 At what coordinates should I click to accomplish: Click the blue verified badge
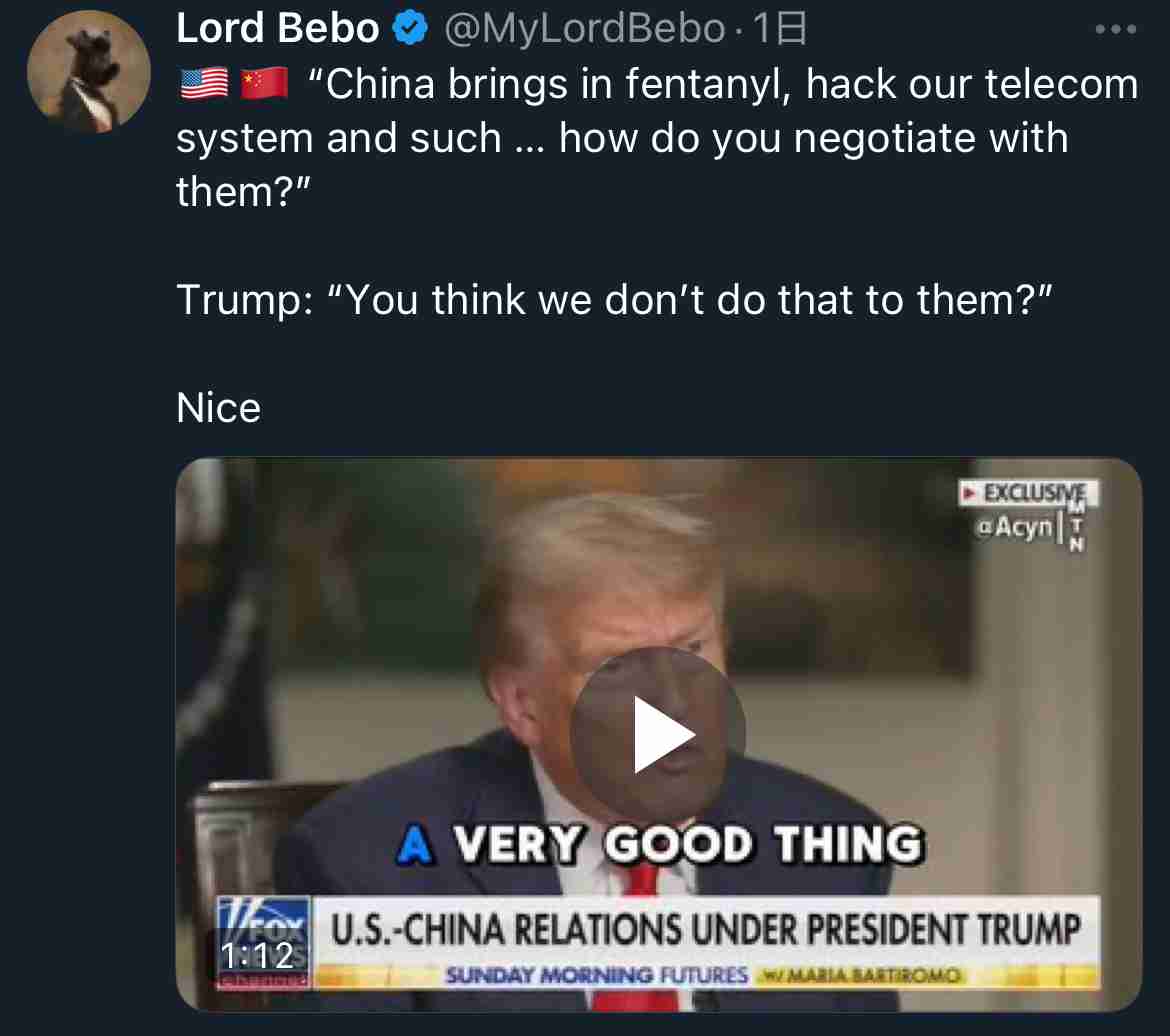(410, 28)
